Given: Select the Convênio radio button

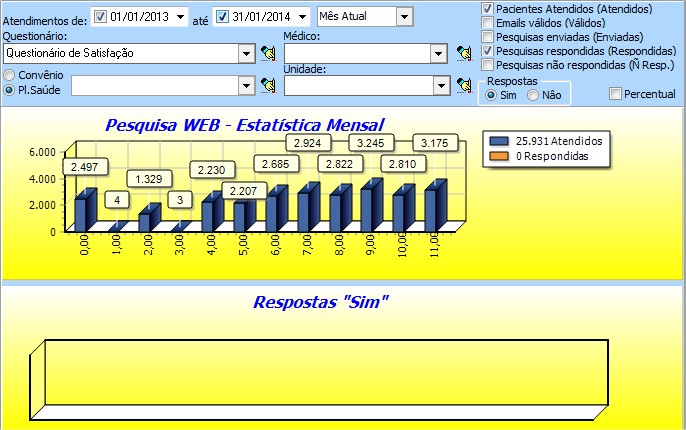Looking at the screenshot, I should point(10,75).
